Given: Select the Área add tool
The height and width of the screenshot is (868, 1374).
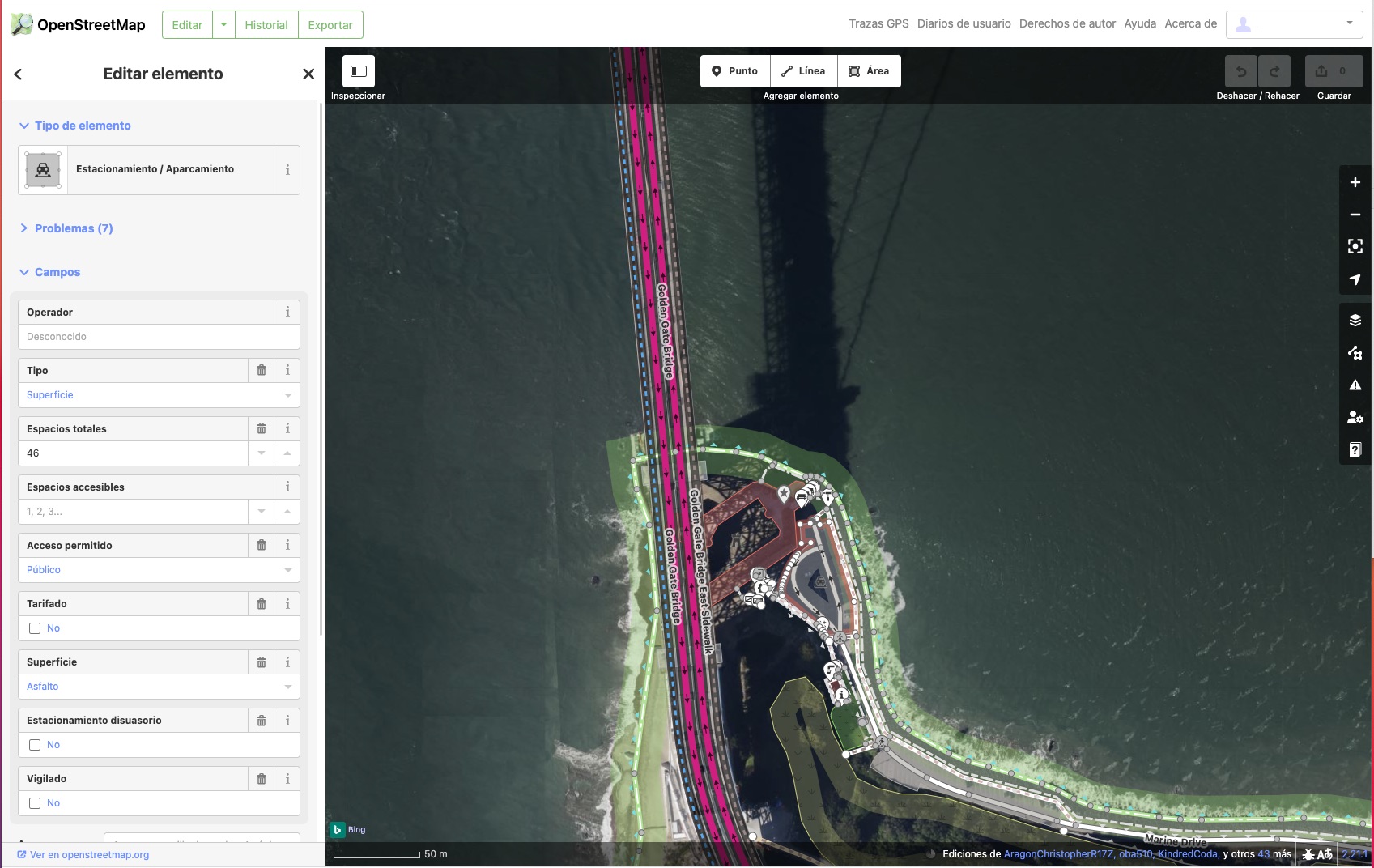Looking at the screenshot, I should coord(870,71).
